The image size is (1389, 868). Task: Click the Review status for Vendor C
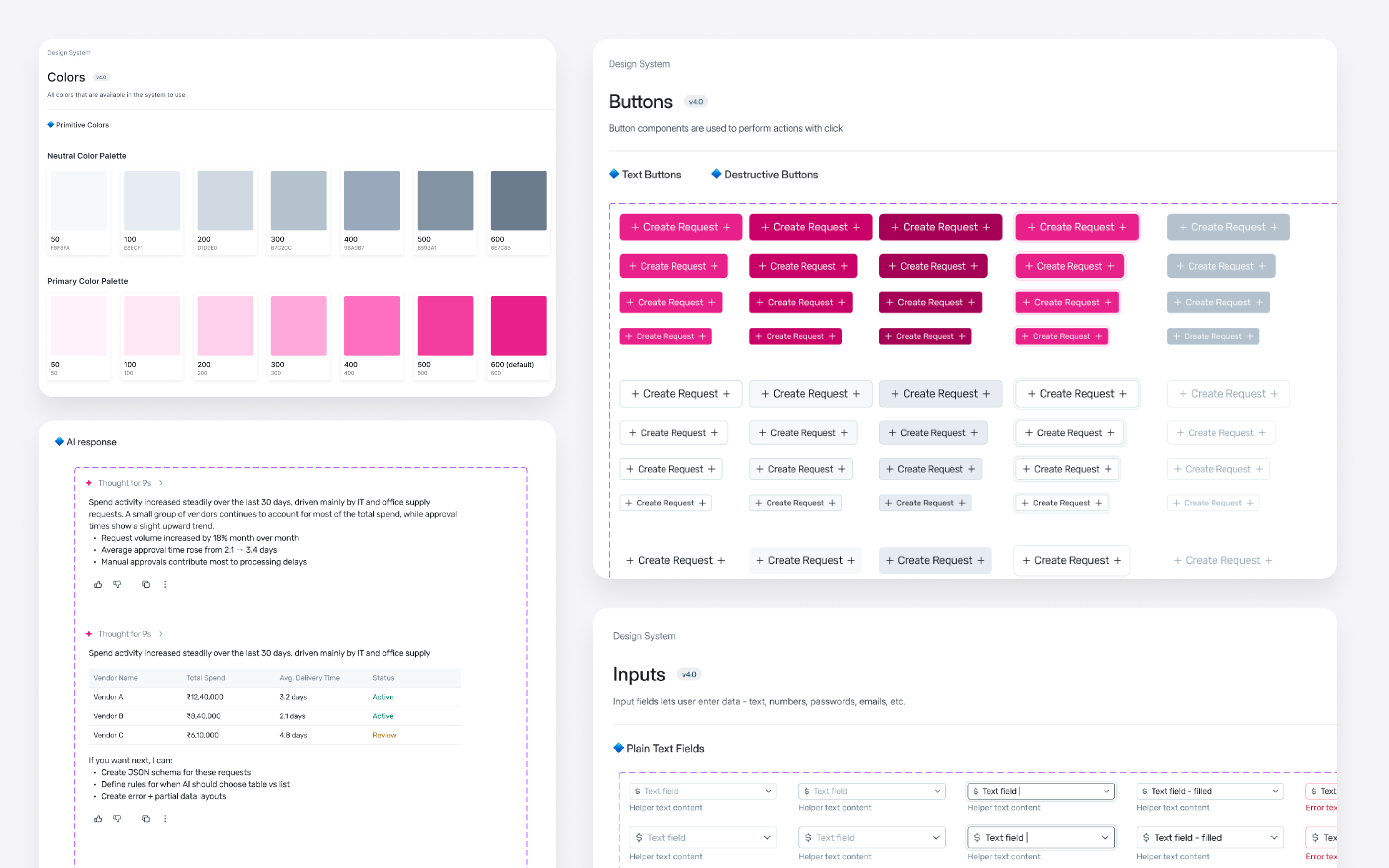pos(384,735)
